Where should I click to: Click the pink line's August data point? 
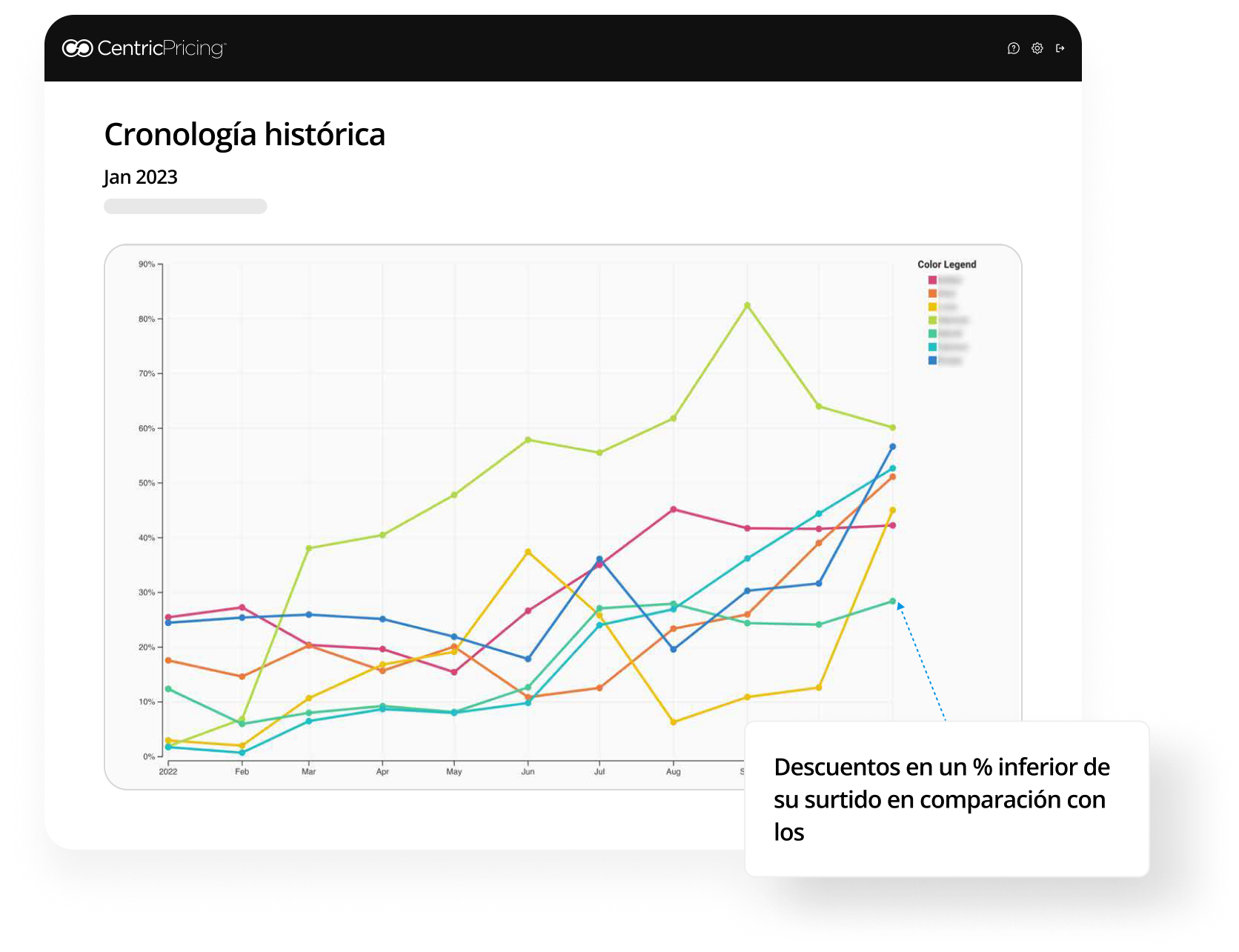pyautogui.click(x=673, y=510)
